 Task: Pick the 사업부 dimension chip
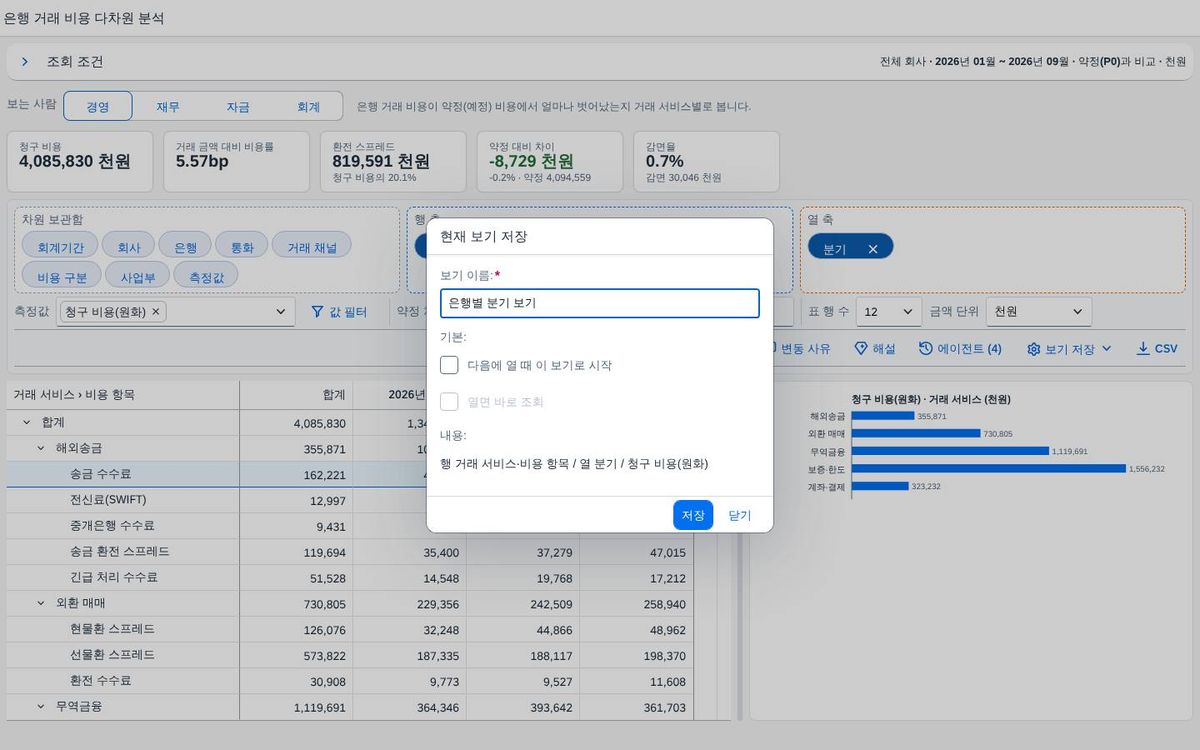pos(138,276)
